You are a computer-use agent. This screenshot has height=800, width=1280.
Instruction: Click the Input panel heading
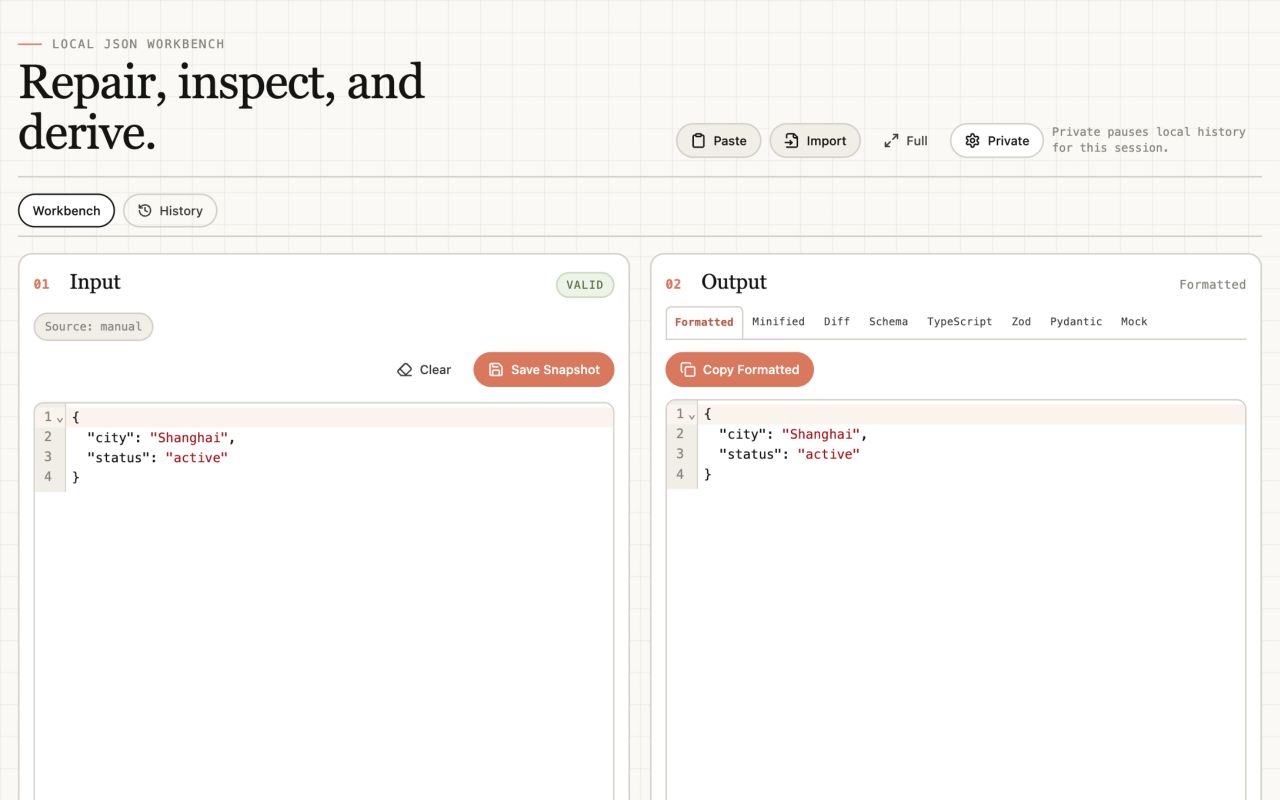(95, 282)
